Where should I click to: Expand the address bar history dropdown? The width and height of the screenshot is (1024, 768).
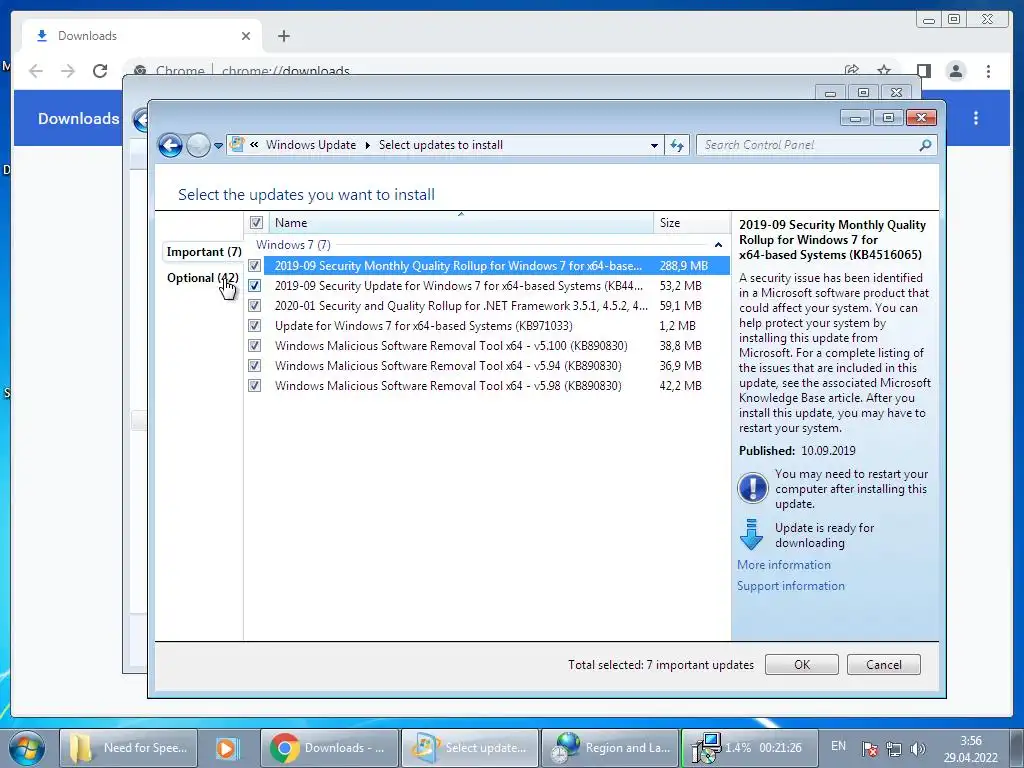[x=654, y=146]
